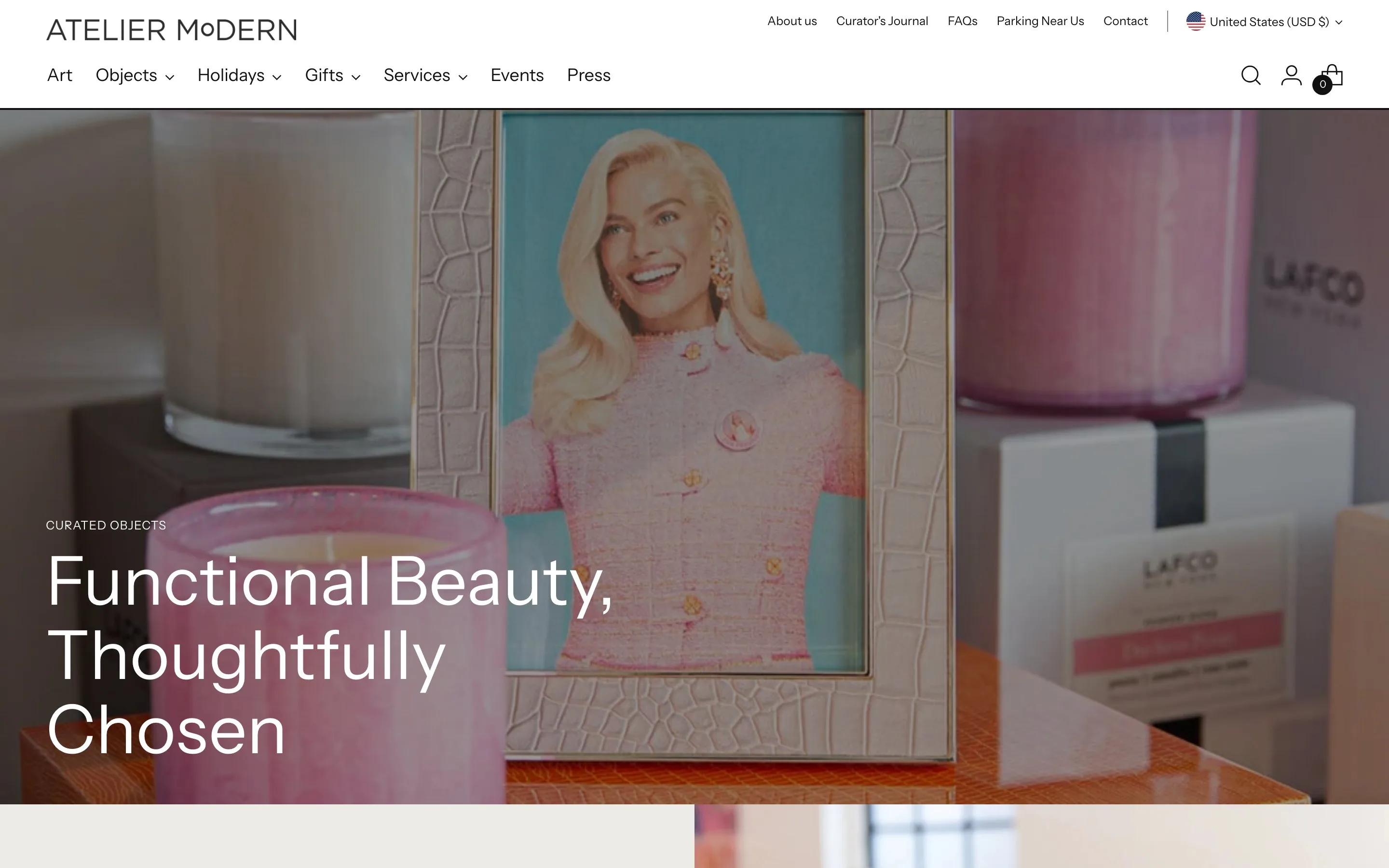Open the FAQs link
The width and height of the screenshot is (1389, 868).
tap(963, 21)
